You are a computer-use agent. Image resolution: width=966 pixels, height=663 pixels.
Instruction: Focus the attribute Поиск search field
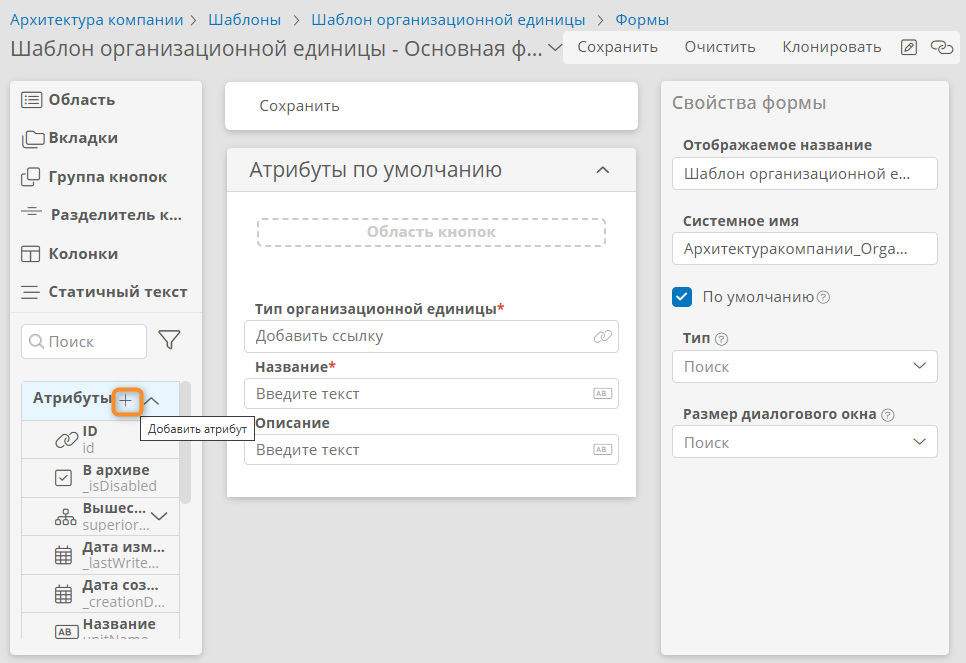click(84, 341)
